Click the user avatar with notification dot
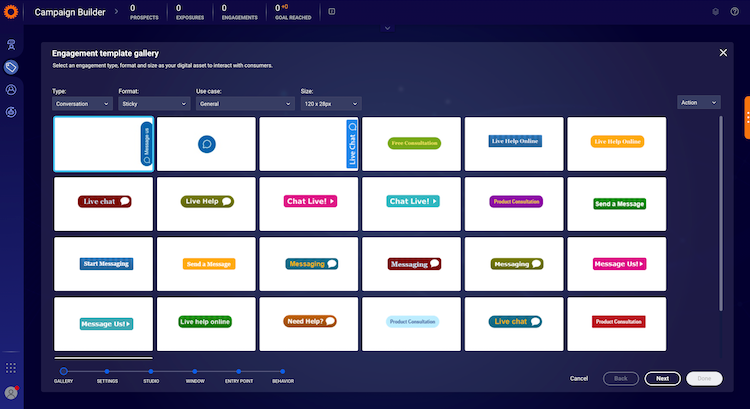 pos(11,392)
